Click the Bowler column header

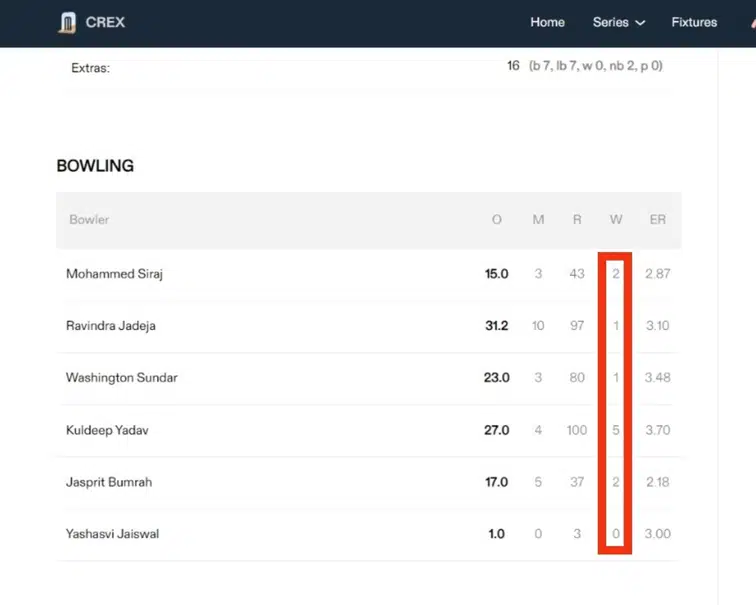coord(89,219)
